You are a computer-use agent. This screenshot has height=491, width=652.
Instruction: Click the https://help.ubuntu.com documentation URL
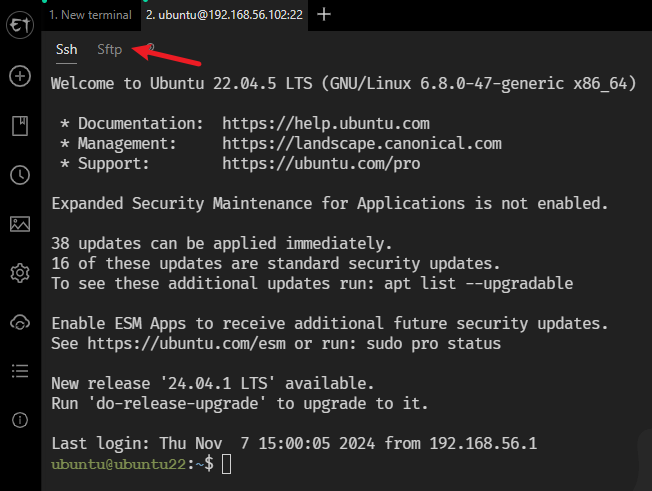coord(326,123)
